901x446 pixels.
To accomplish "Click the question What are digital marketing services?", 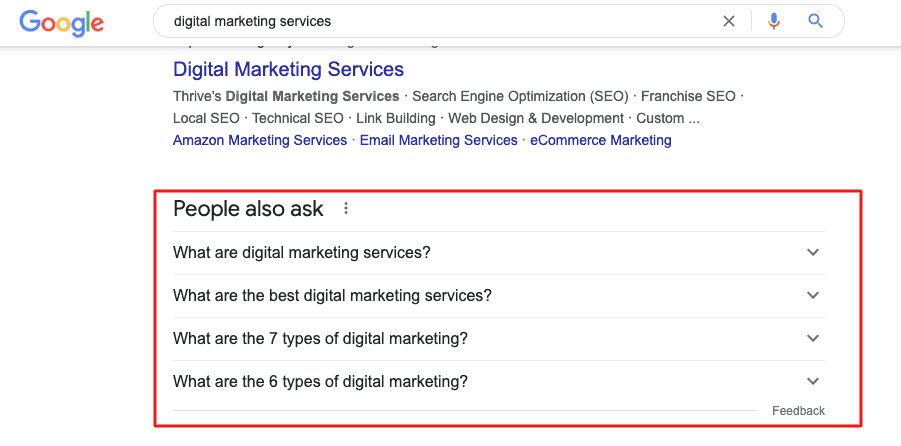I will [302, 252].
